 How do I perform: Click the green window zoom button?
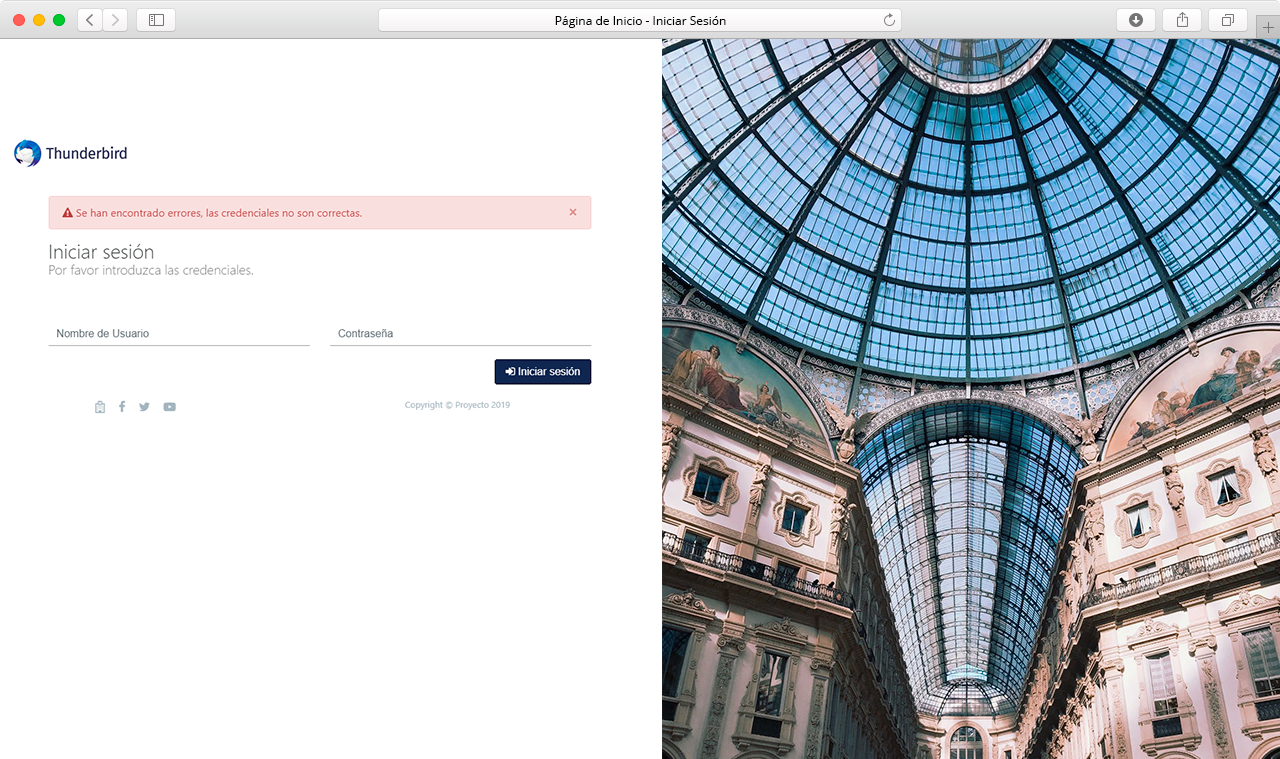(58, 17)
